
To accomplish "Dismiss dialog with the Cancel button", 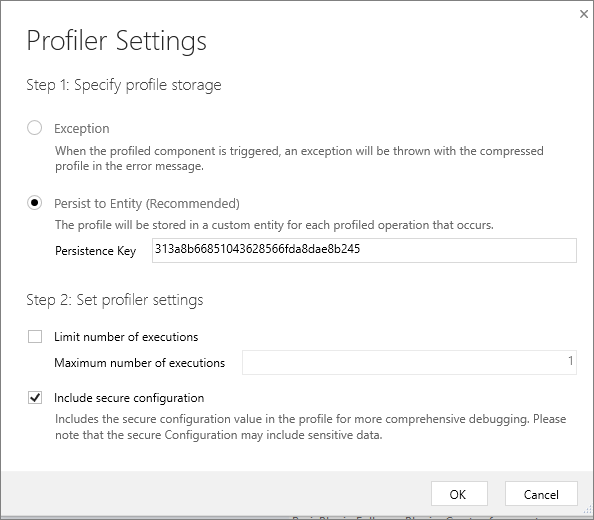I will click(x=541, y=493).
